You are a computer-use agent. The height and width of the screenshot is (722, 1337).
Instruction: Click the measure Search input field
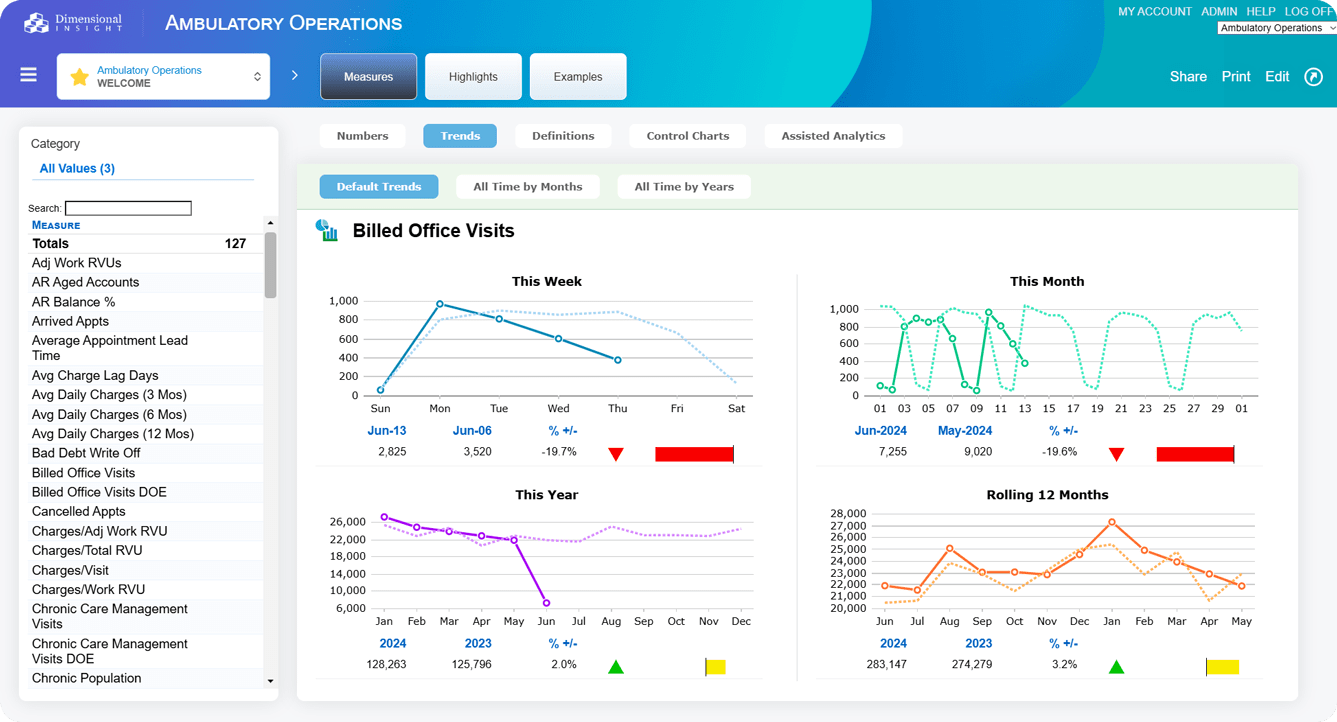128,209
